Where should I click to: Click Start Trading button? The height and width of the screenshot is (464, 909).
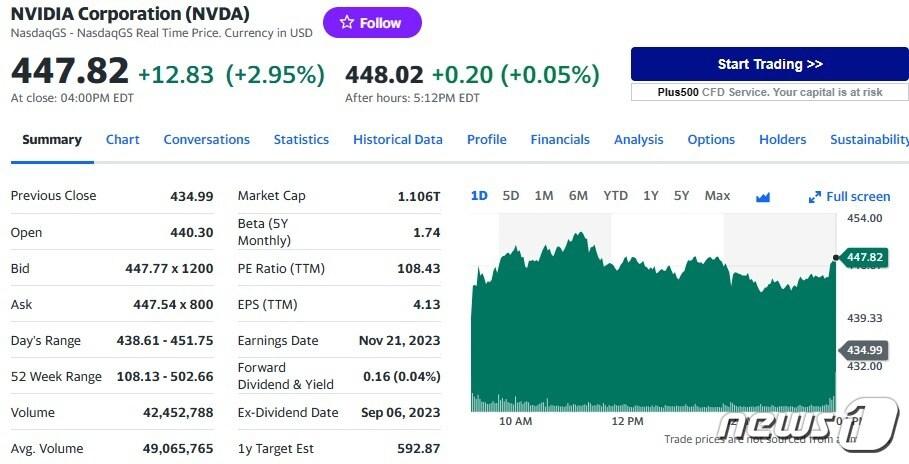pyautogui.click(x=769, y=64)
